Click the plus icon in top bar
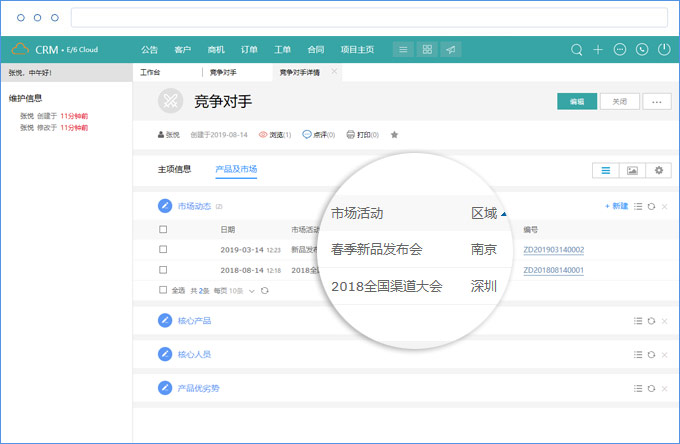The image size is (680, 444). (598, 49)
